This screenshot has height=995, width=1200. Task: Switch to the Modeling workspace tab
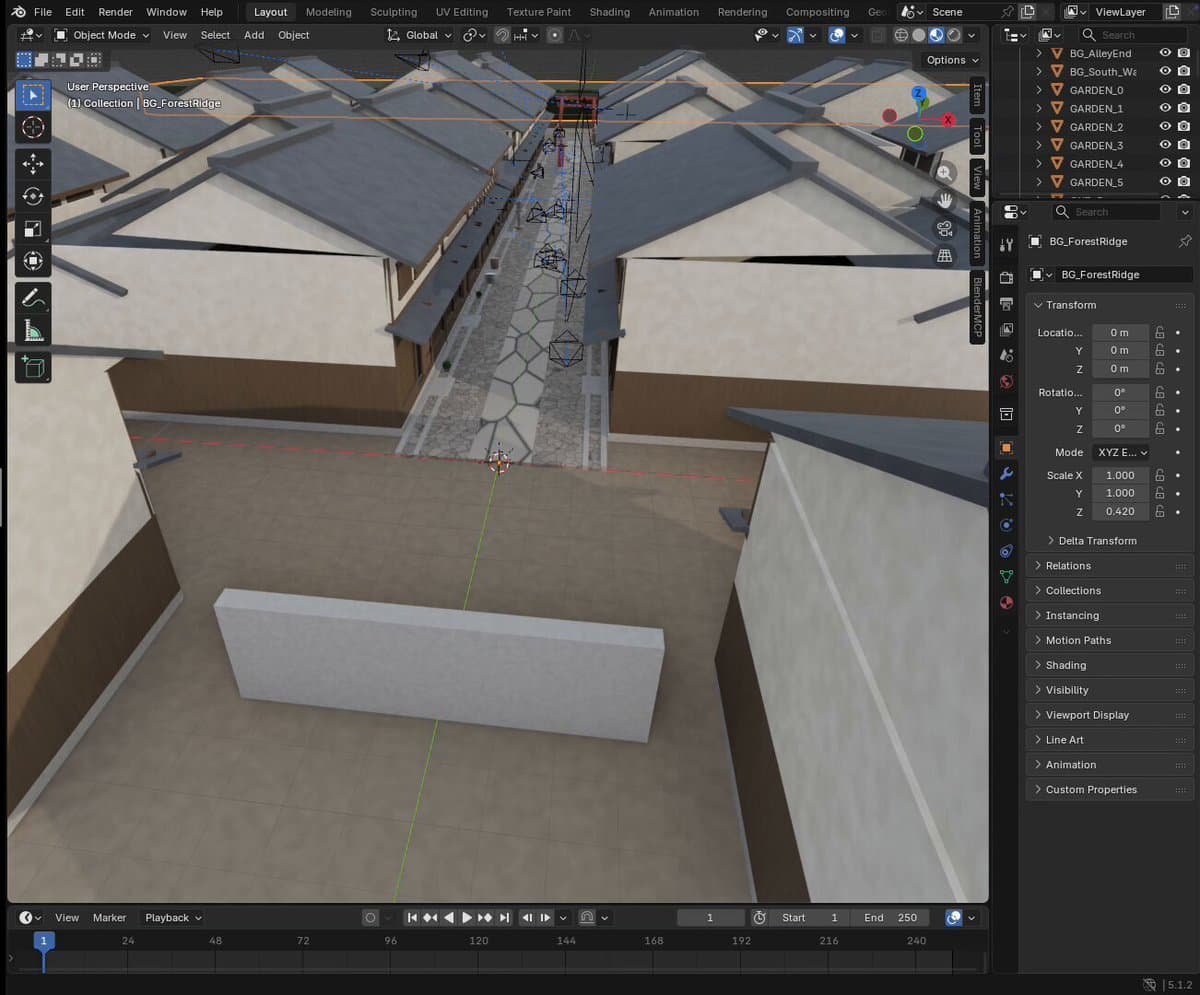point(329,12)
